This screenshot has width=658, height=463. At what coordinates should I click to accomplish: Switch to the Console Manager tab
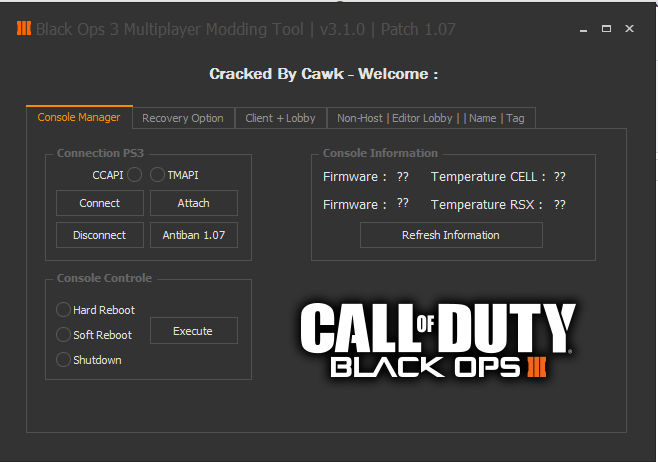(79, 117)
